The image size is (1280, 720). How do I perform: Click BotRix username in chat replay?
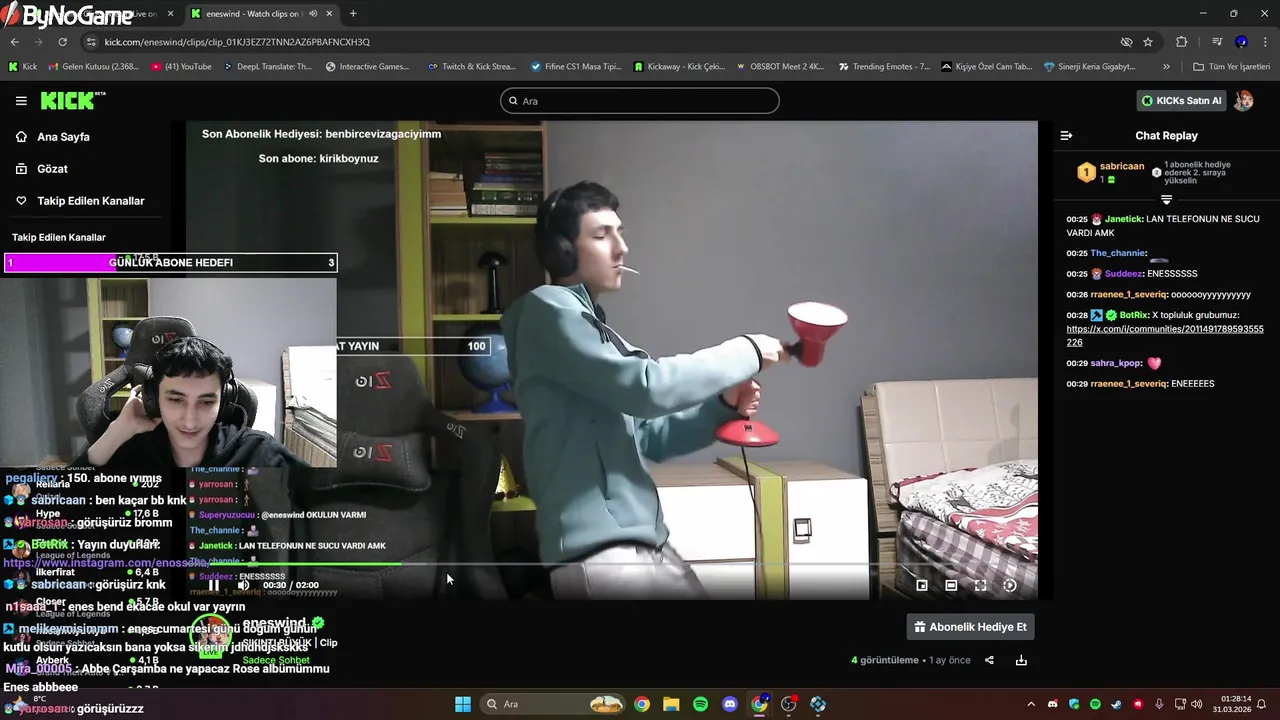click(x=1134, y=315)
